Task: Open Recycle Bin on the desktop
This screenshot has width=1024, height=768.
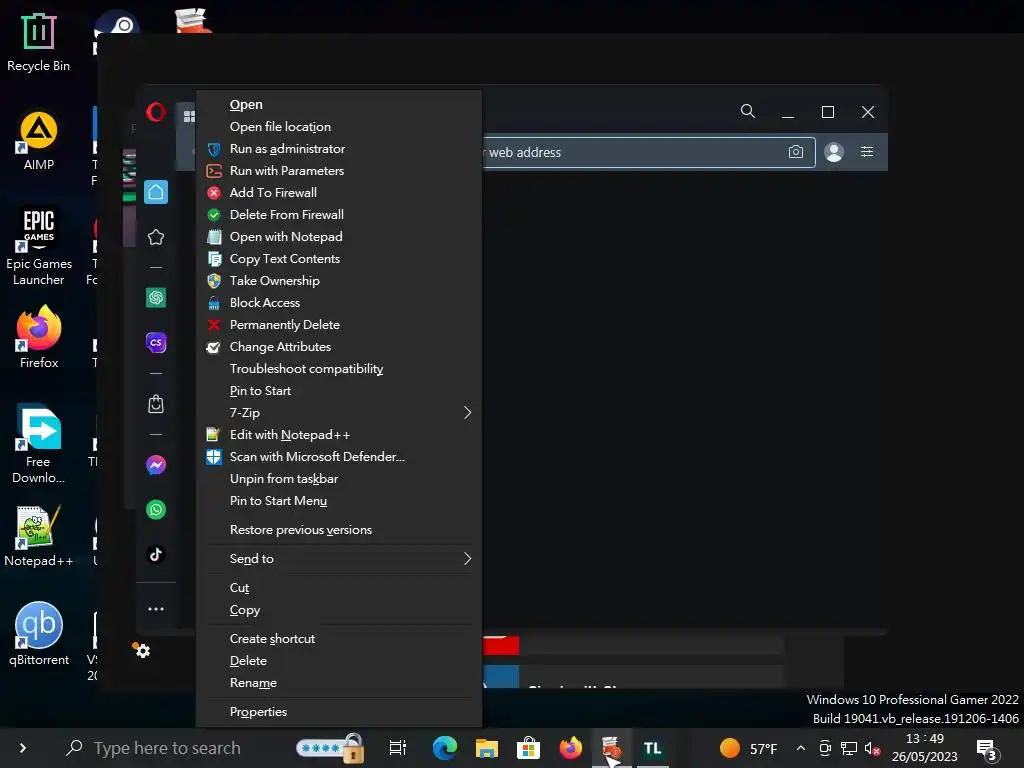Action: point(38,42)
